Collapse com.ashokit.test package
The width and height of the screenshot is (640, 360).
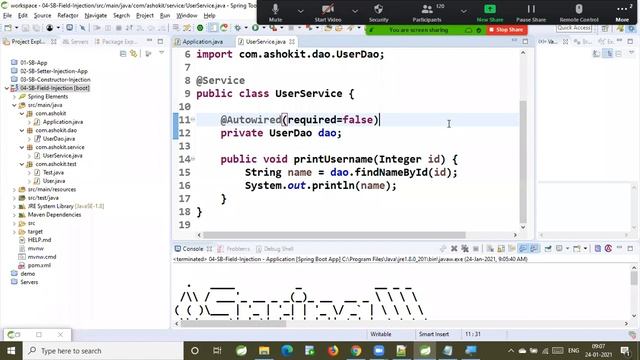pos(22,164)
